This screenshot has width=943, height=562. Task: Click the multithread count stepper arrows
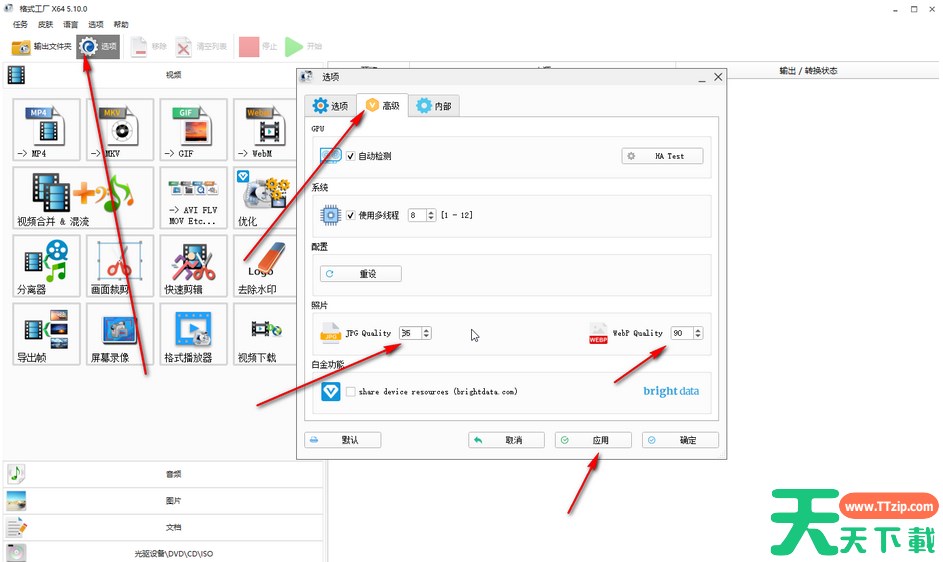tap(431, 215)
